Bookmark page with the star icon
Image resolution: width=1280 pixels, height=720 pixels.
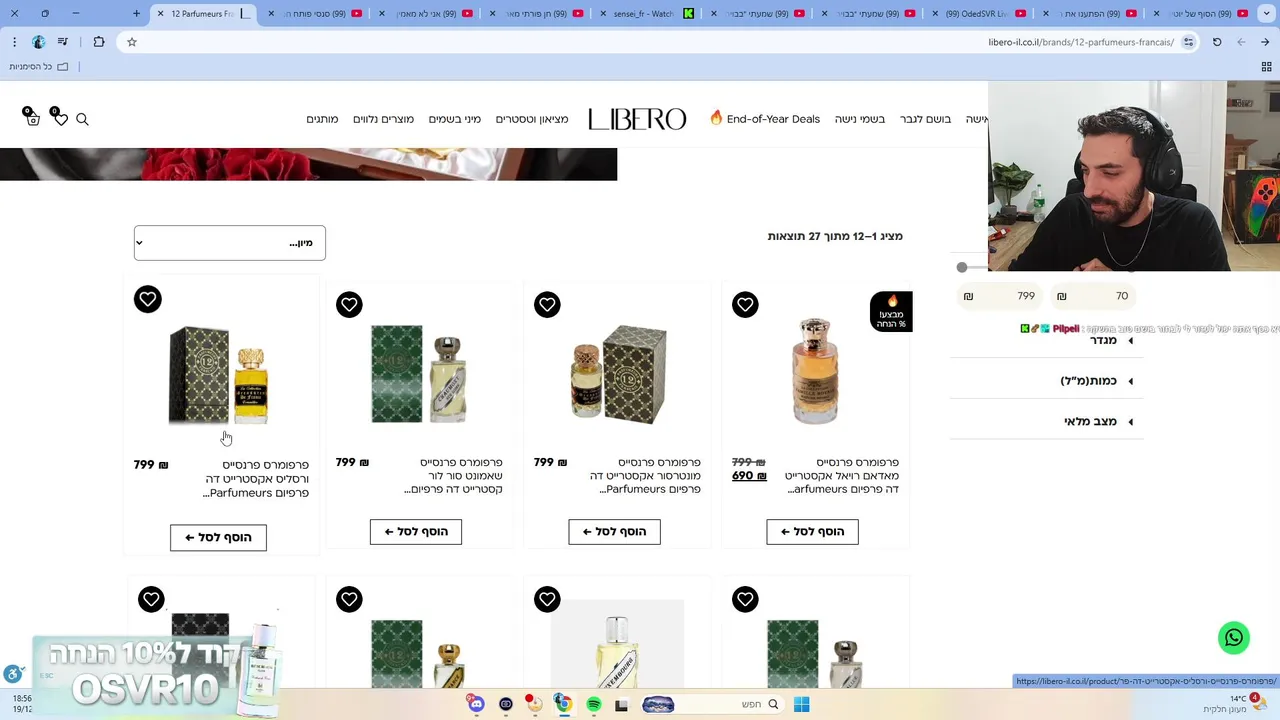point(131,42)
